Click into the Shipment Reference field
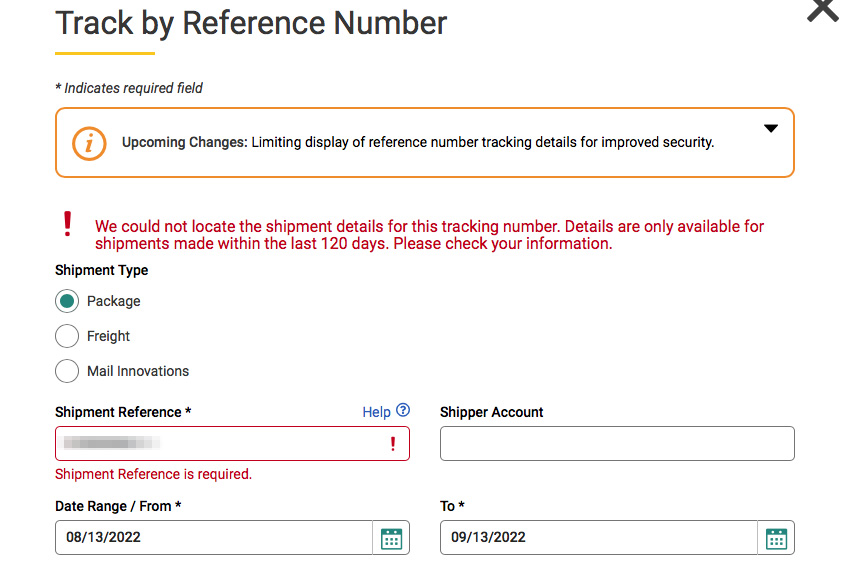The height and width of the screenshot is (572, 862). click(220, 444)
